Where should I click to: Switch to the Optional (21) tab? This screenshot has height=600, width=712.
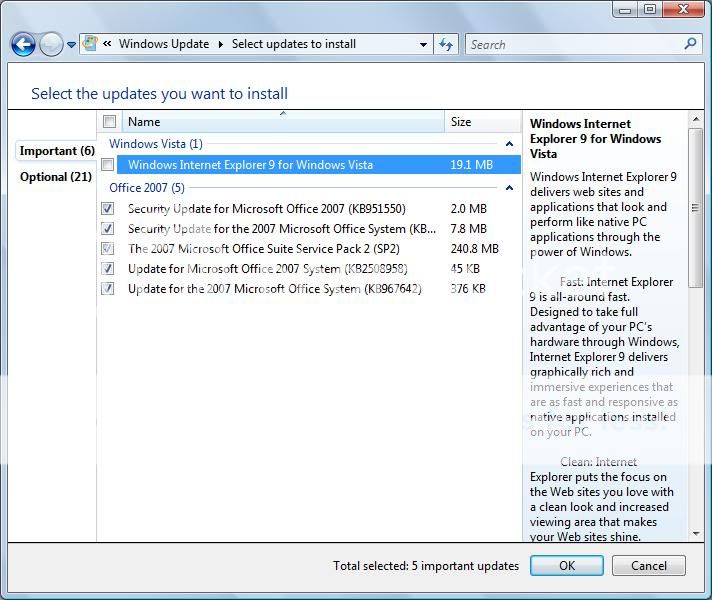(x=57, y=177)
